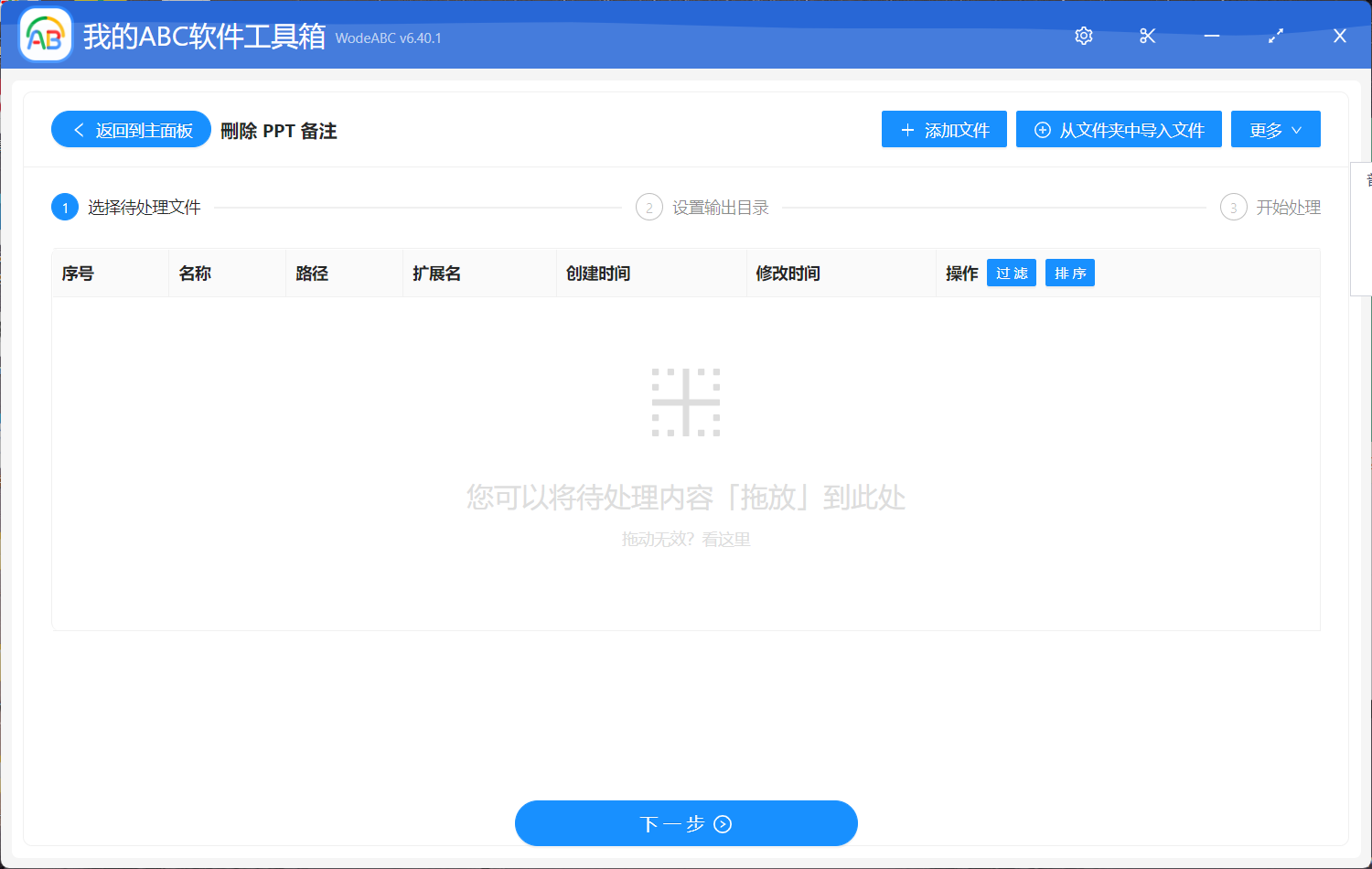Open the 更多 dropdown menu
1372x869 pixels.
[x=1275, y=129]
